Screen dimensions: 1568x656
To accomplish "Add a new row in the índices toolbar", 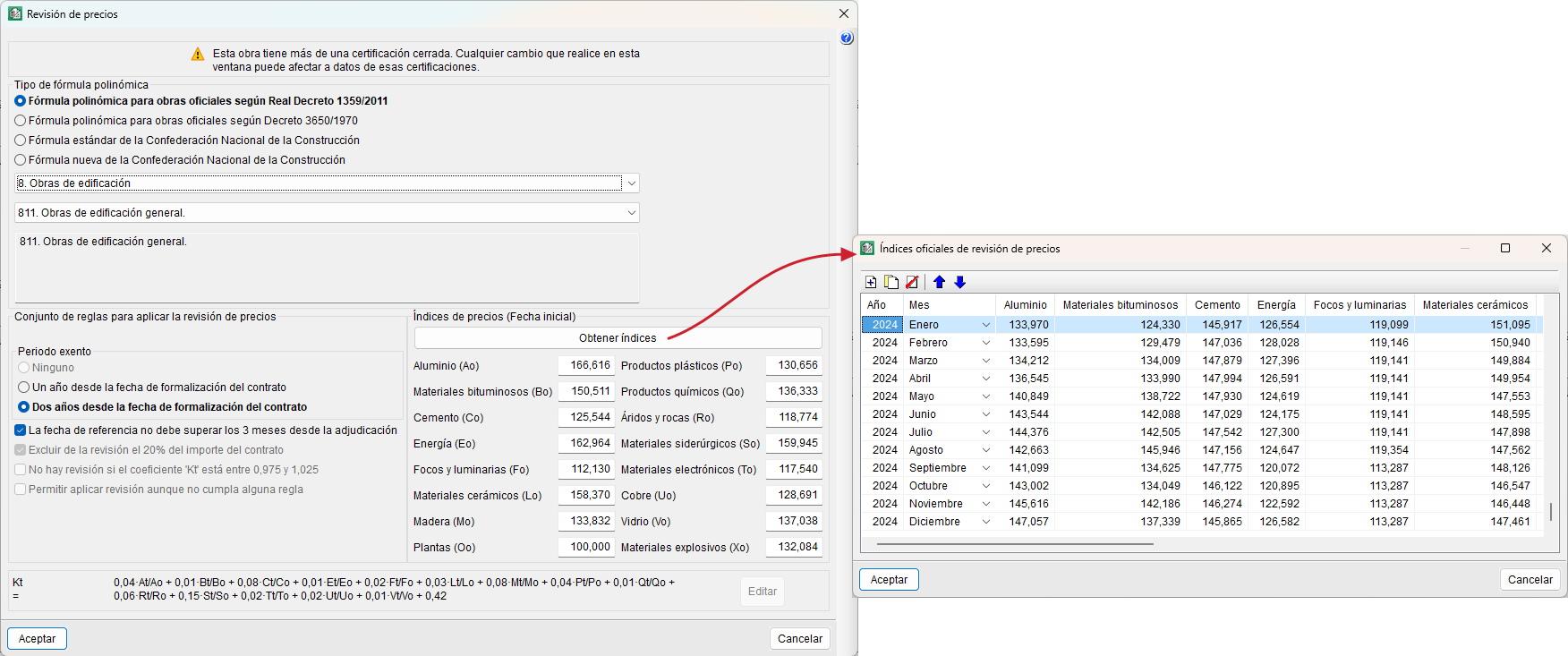I will 871,282.
